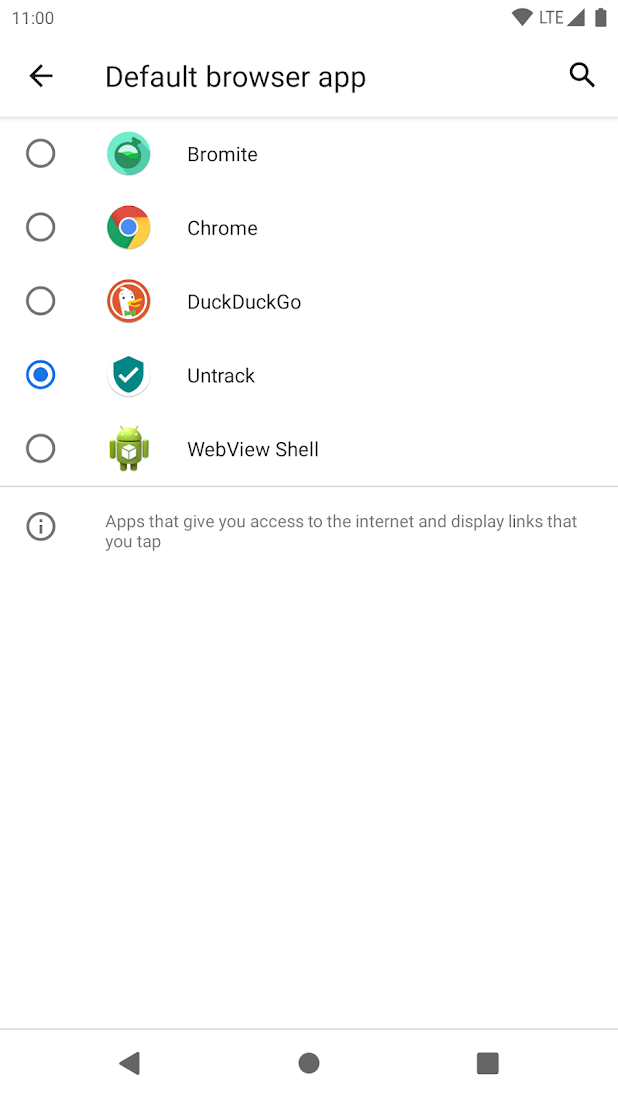
Task: Tap the battery icon in status bar
Action: click(x=599, y=16)
